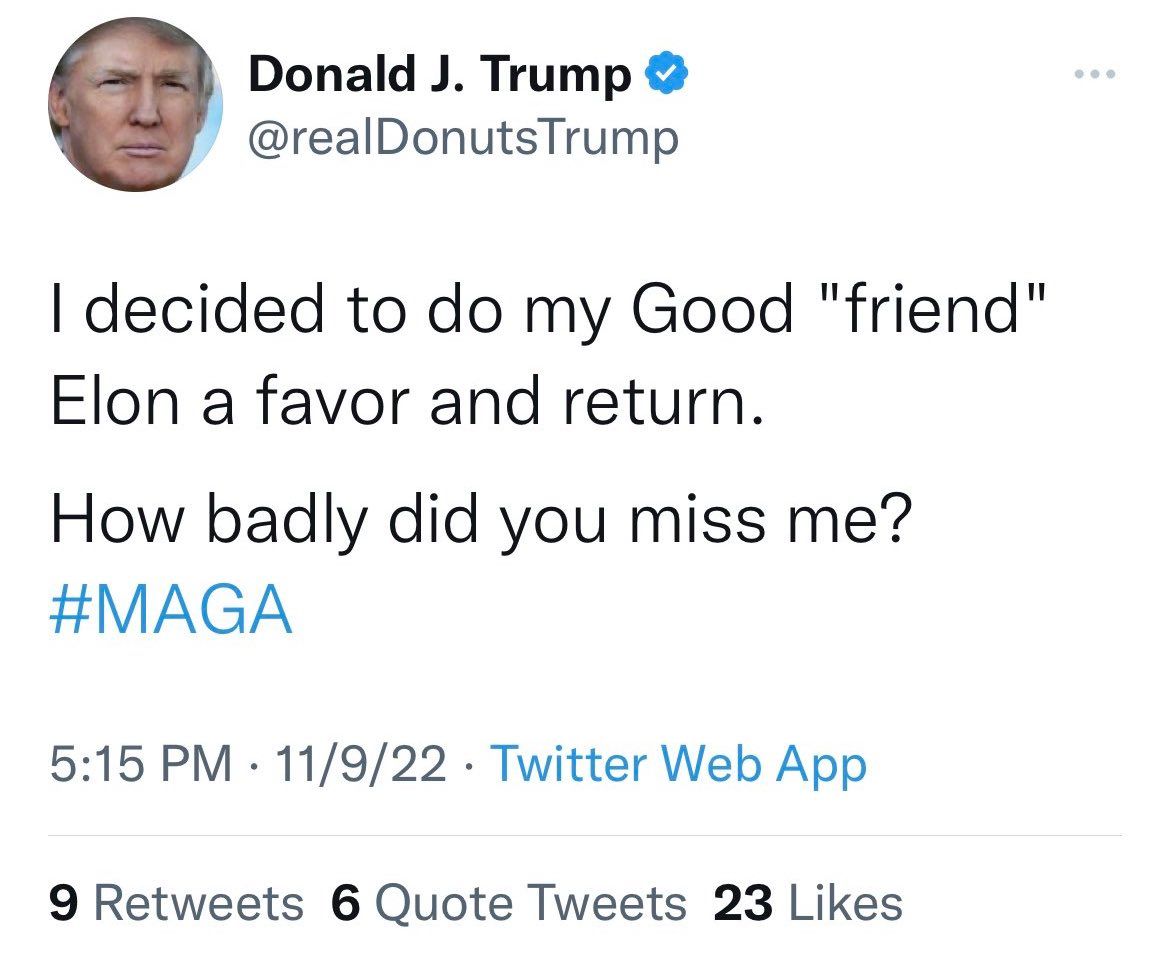
Task: Click the 11/9/22 tweet date
Action: click(364, 765)
